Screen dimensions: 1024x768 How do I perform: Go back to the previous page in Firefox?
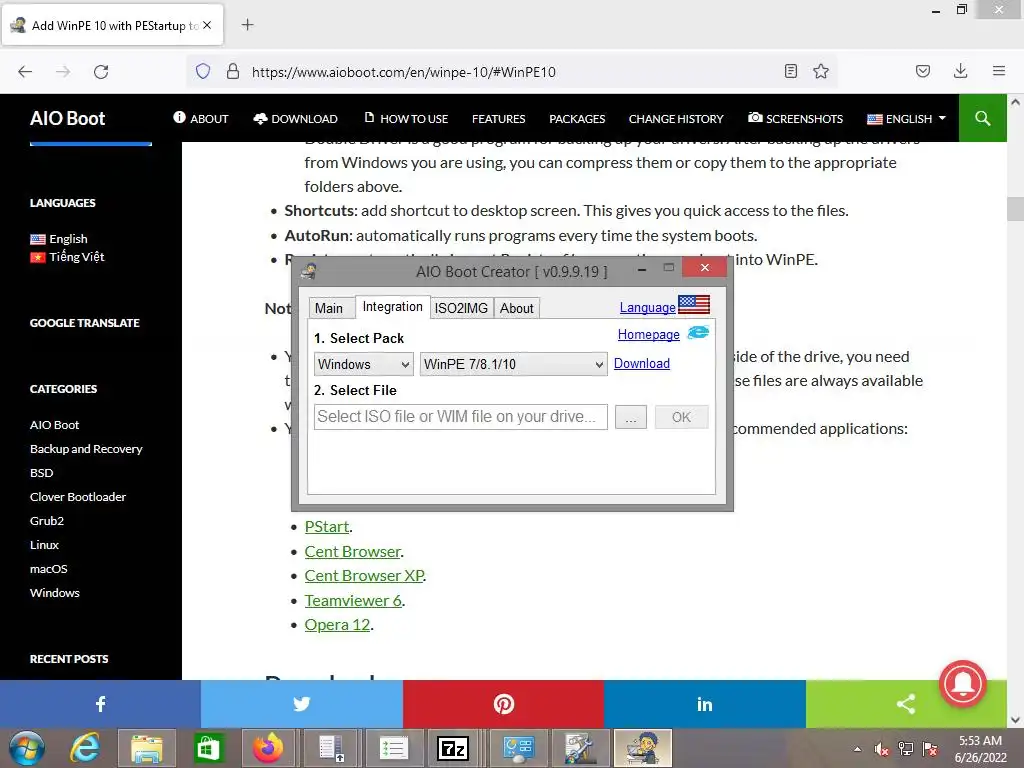pos(25,72)
